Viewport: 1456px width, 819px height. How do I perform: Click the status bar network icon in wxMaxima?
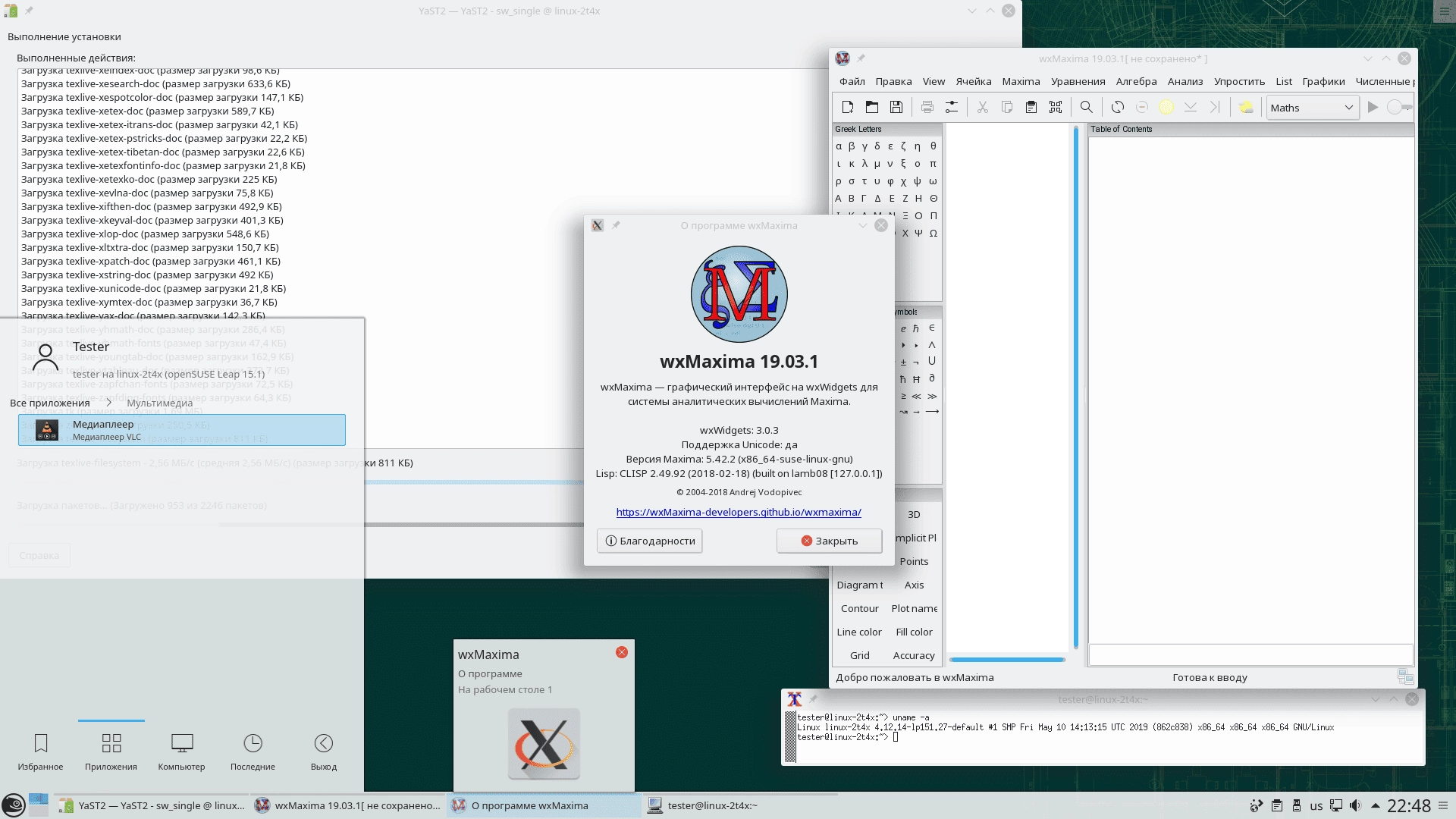click(1405, 677)
